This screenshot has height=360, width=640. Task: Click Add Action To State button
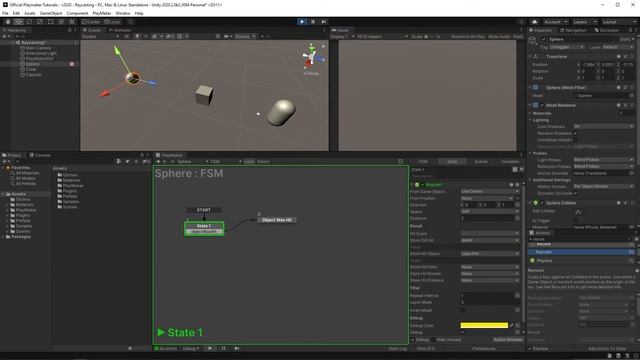tap(607, 349)
